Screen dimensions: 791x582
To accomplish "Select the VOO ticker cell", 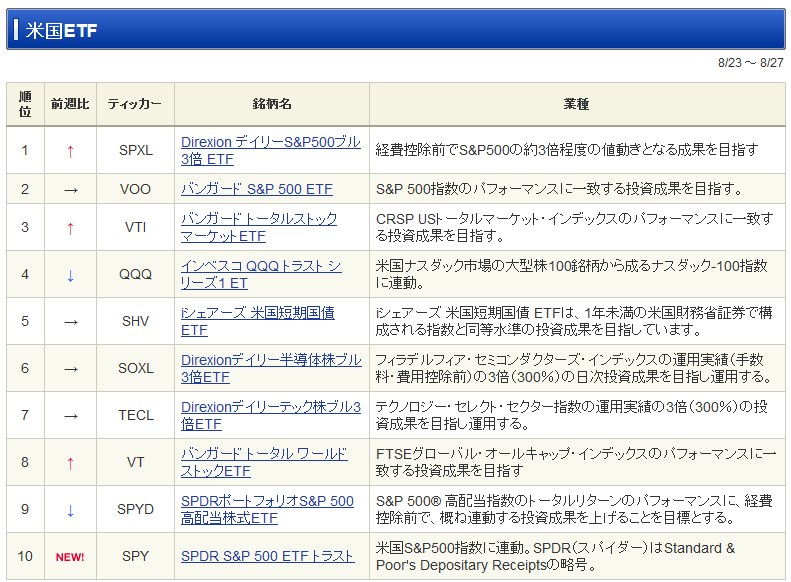I will [x=136, y=189].
